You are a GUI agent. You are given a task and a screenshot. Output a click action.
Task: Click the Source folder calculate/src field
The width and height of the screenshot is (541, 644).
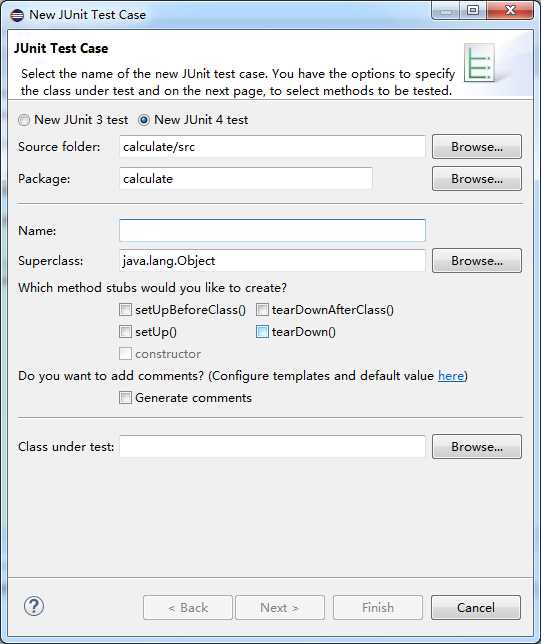(x=272, y=147)
